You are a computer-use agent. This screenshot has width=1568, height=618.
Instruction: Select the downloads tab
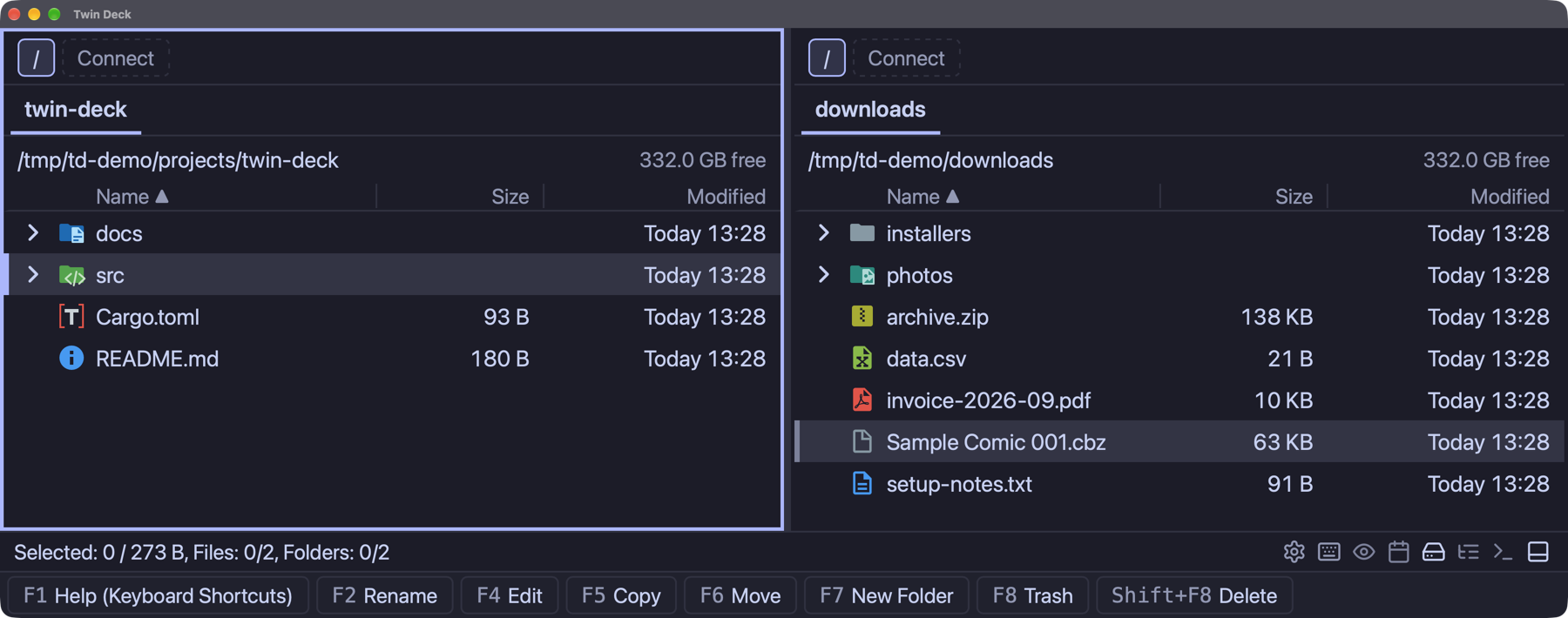coord(870,110)
